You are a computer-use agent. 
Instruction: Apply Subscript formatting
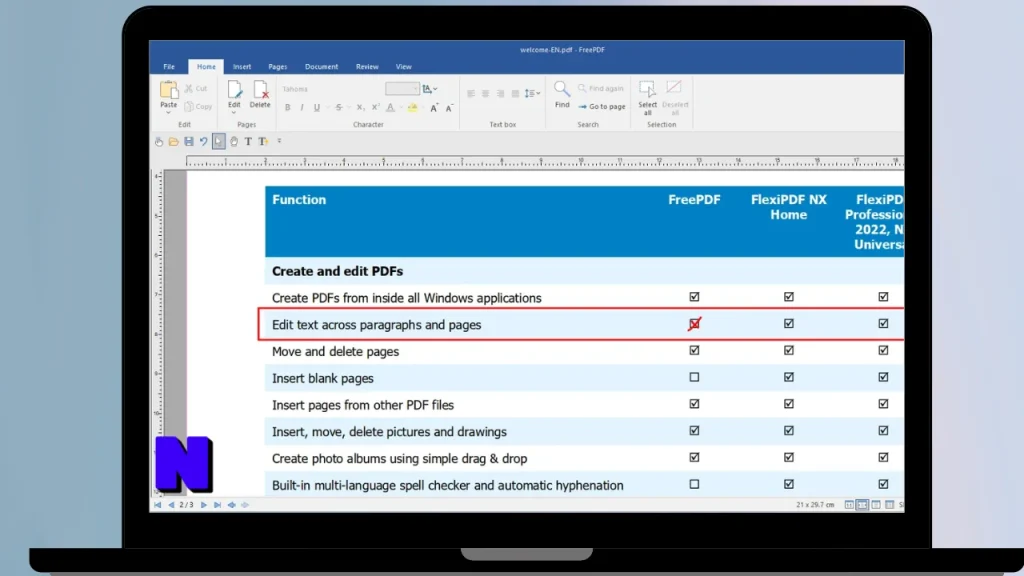point(360,108)
